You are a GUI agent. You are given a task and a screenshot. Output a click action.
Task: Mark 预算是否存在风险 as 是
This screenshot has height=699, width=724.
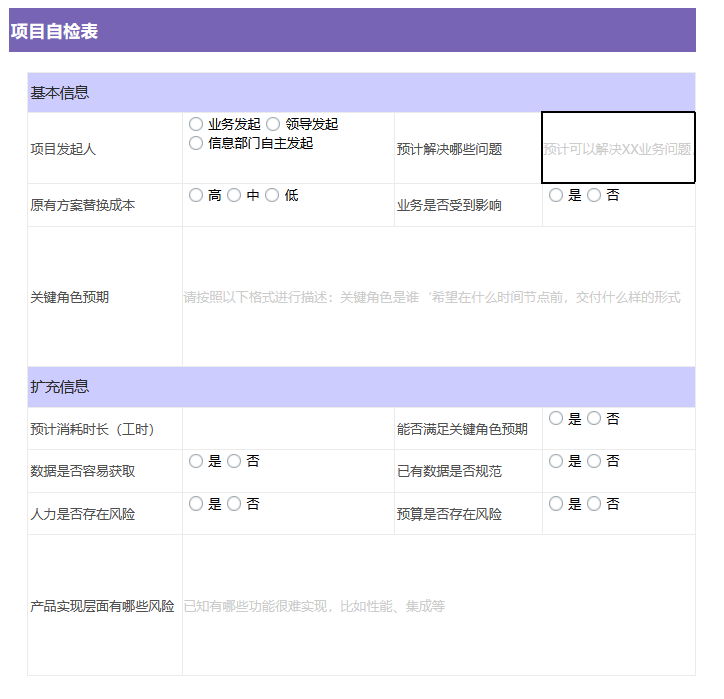click(x=556, y=504)
